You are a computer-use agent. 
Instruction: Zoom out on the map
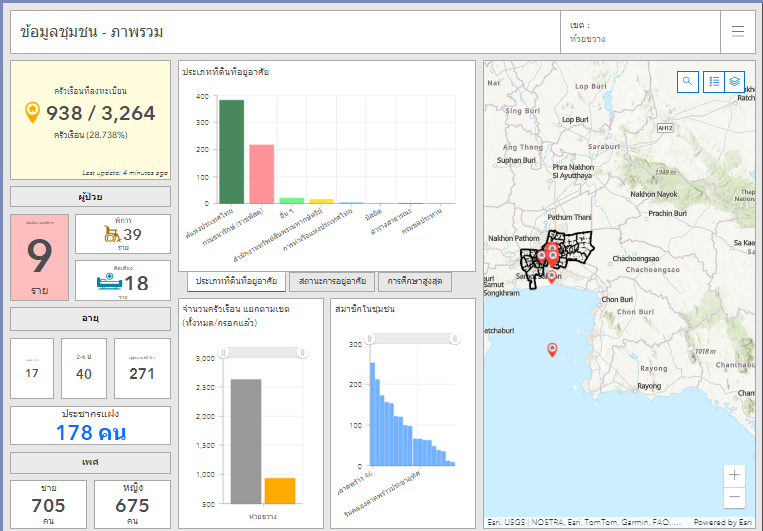(x=735, y=497)
